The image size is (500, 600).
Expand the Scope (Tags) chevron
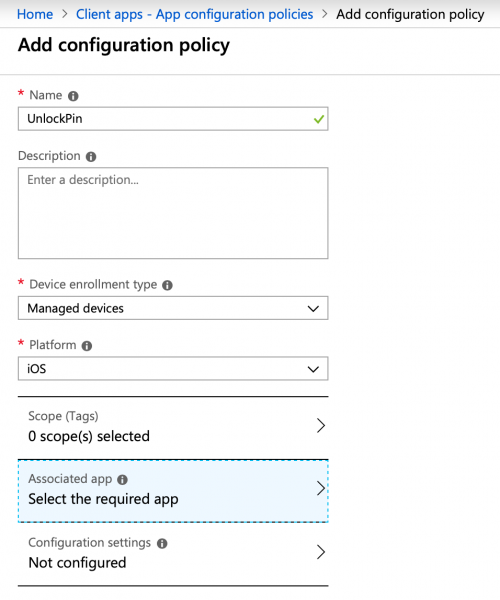(321, 426)
